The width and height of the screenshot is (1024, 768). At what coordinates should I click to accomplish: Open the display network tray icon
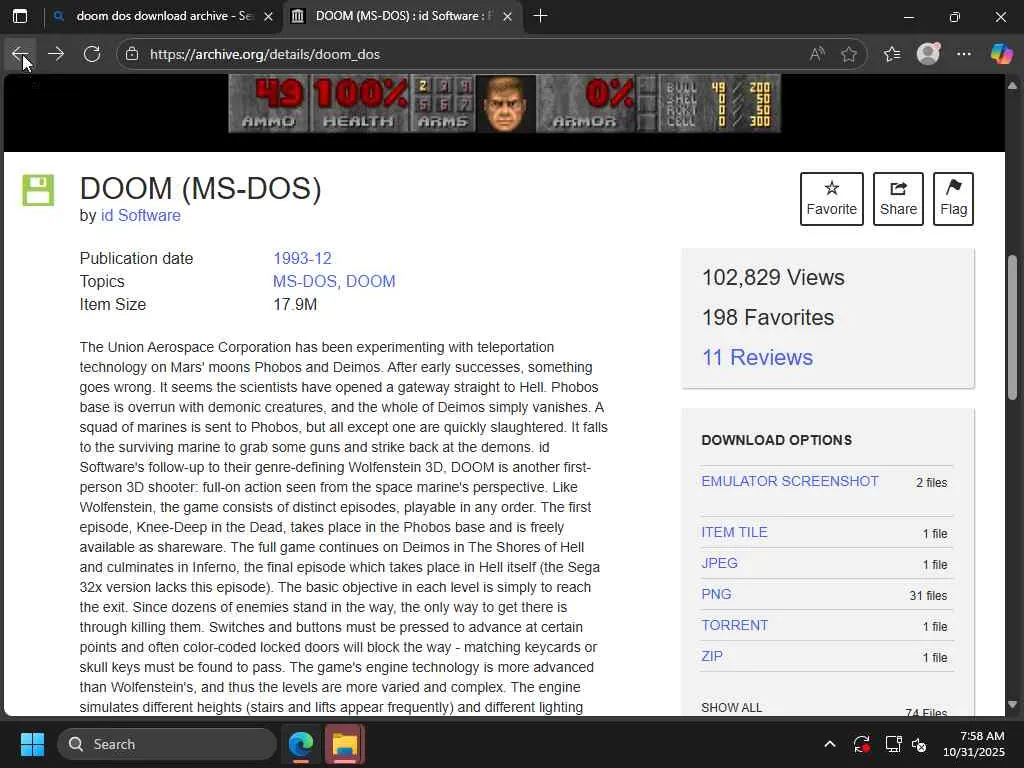click(x=892, y=744)
